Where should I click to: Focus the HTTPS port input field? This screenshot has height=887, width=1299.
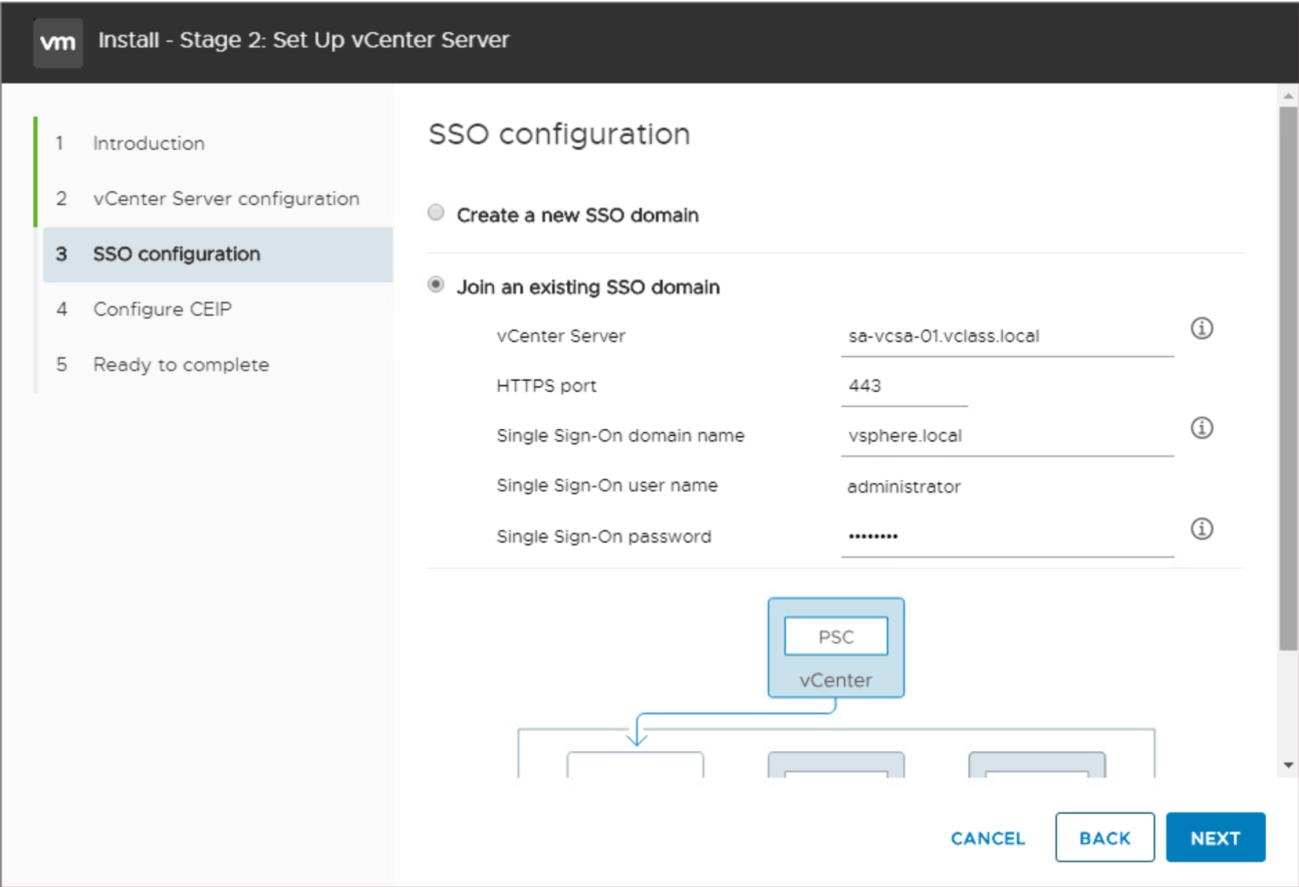904,386
